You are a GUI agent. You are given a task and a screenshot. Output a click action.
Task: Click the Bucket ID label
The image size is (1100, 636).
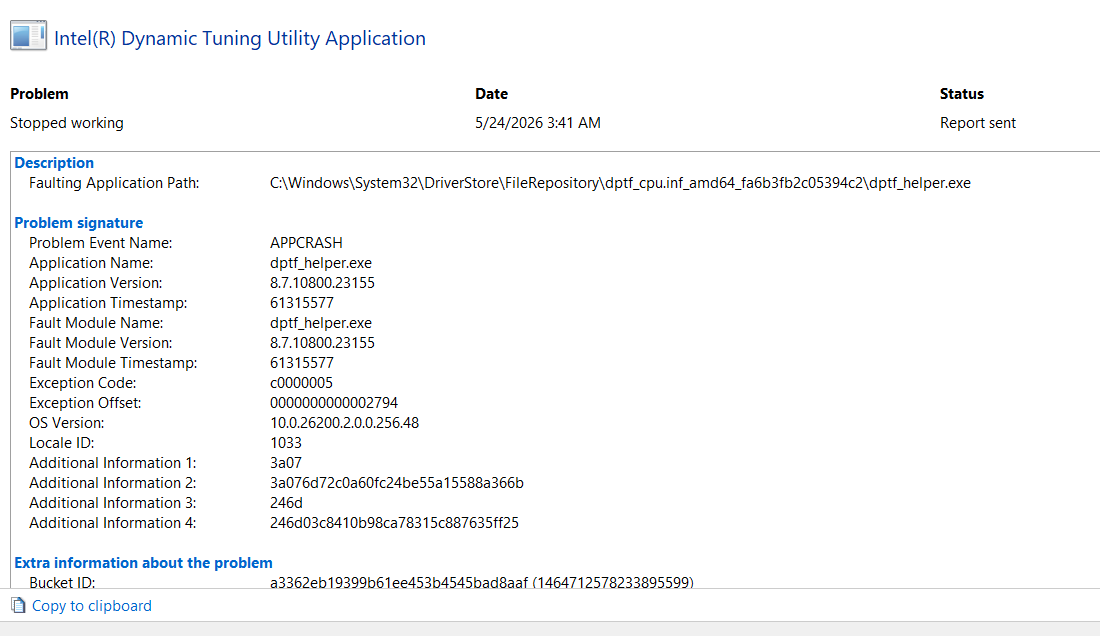tap(62, 582)
